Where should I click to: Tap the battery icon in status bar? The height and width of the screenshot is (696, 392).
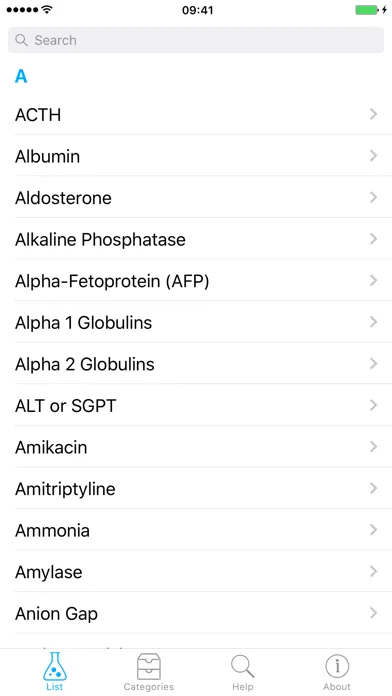click(367, 10)
